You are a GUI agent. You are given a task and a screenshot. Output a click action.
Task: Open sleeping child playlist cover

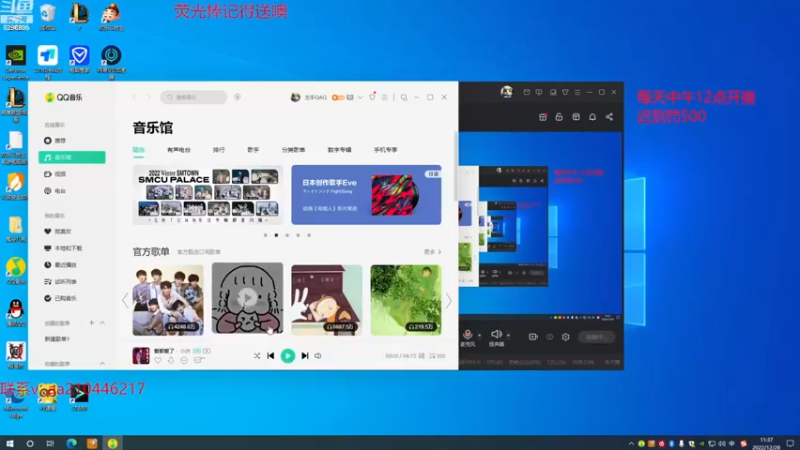(x=327, y=300)
